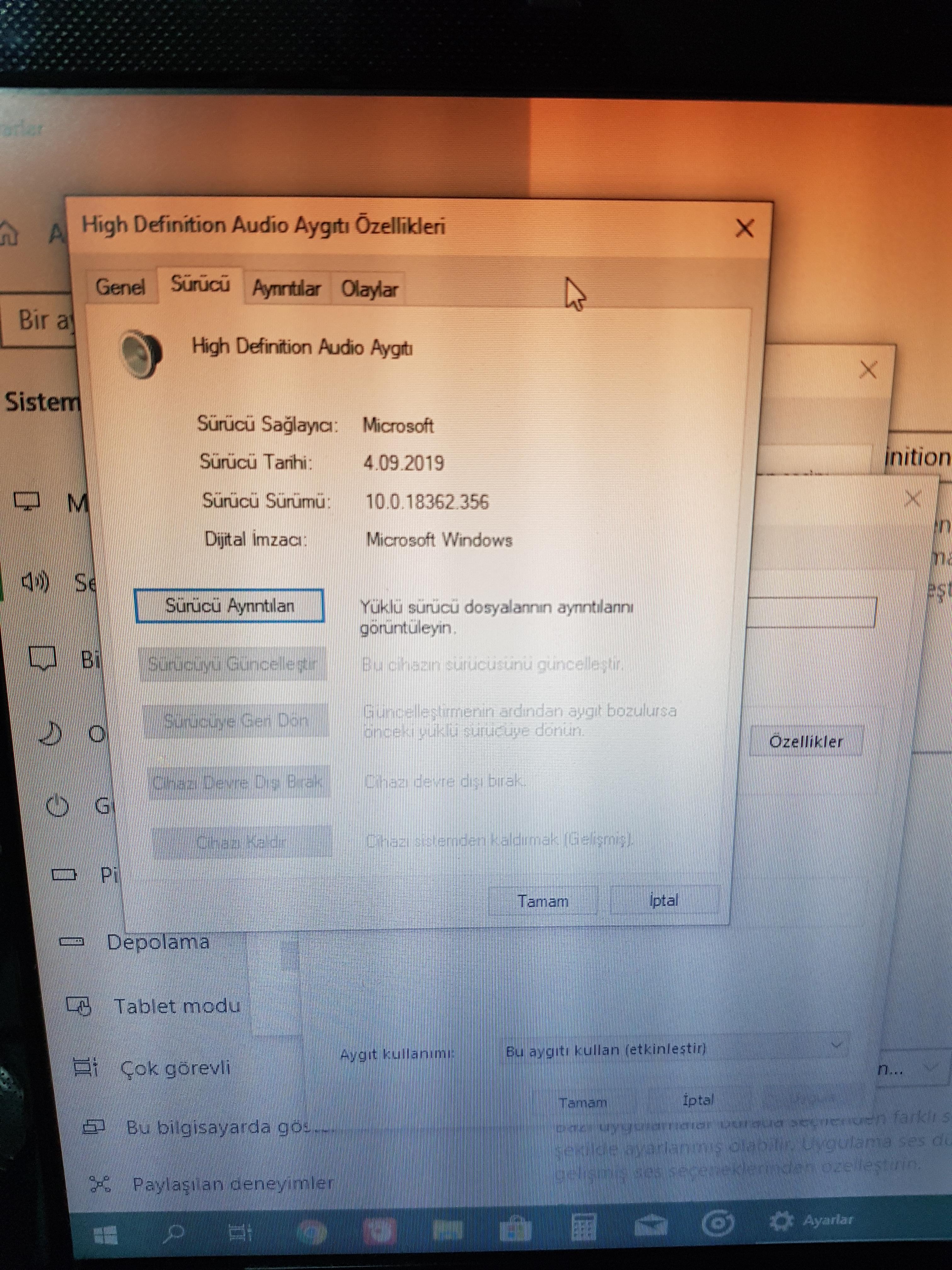Click Sürücüyü Güncelleştir button
Image resolution: width=952 pixels, height=1270 pixels.
(x=232, y=664)
